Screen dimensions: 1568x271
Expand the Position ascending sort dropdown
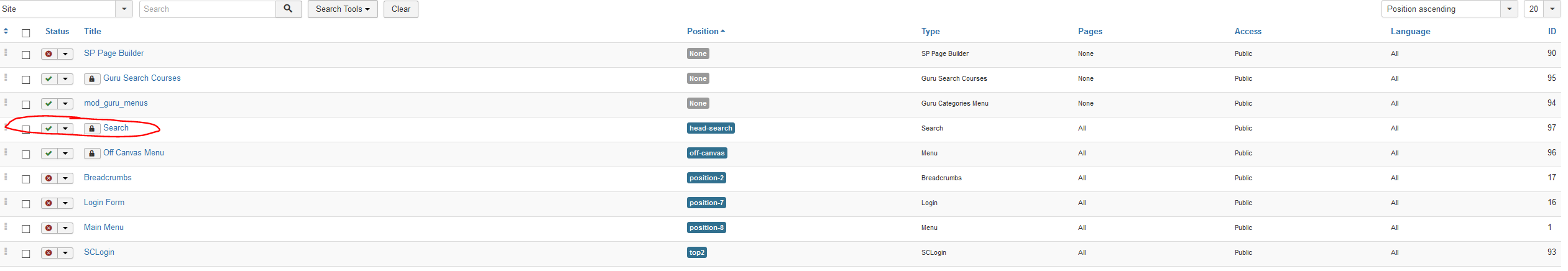[x=1509, y=9]
